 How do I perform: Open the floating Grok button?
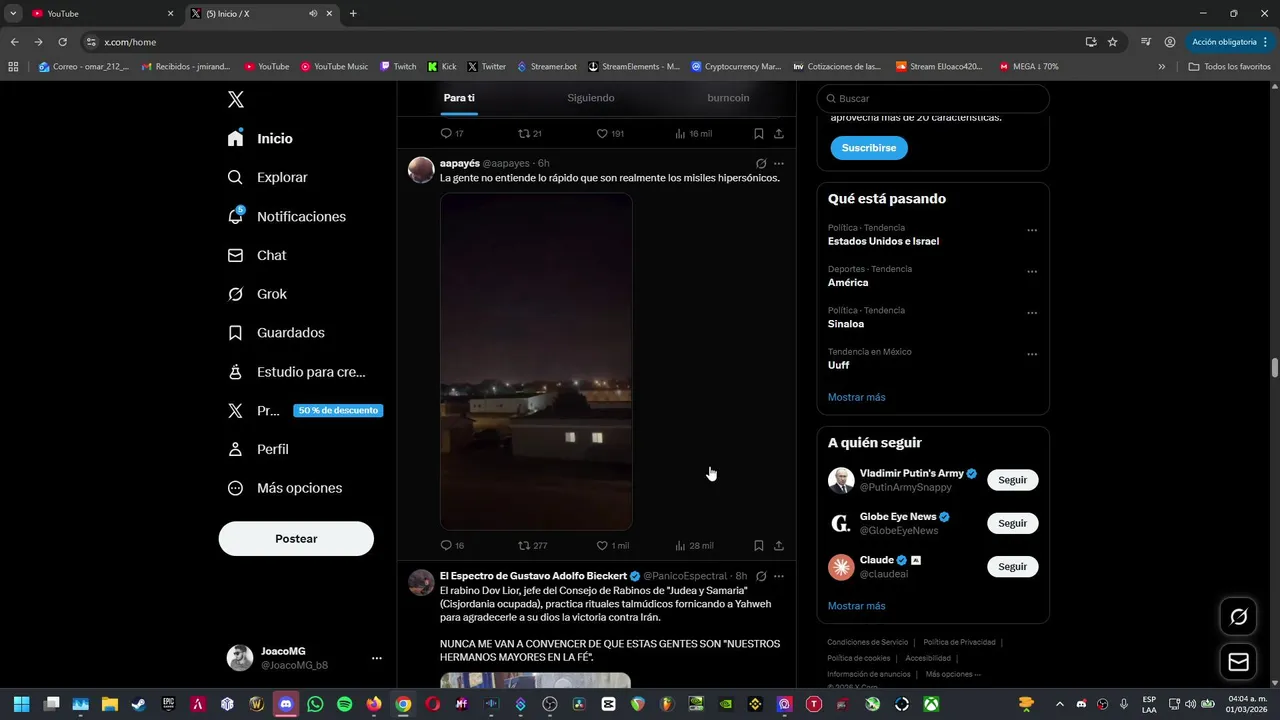pos(1238,617)
